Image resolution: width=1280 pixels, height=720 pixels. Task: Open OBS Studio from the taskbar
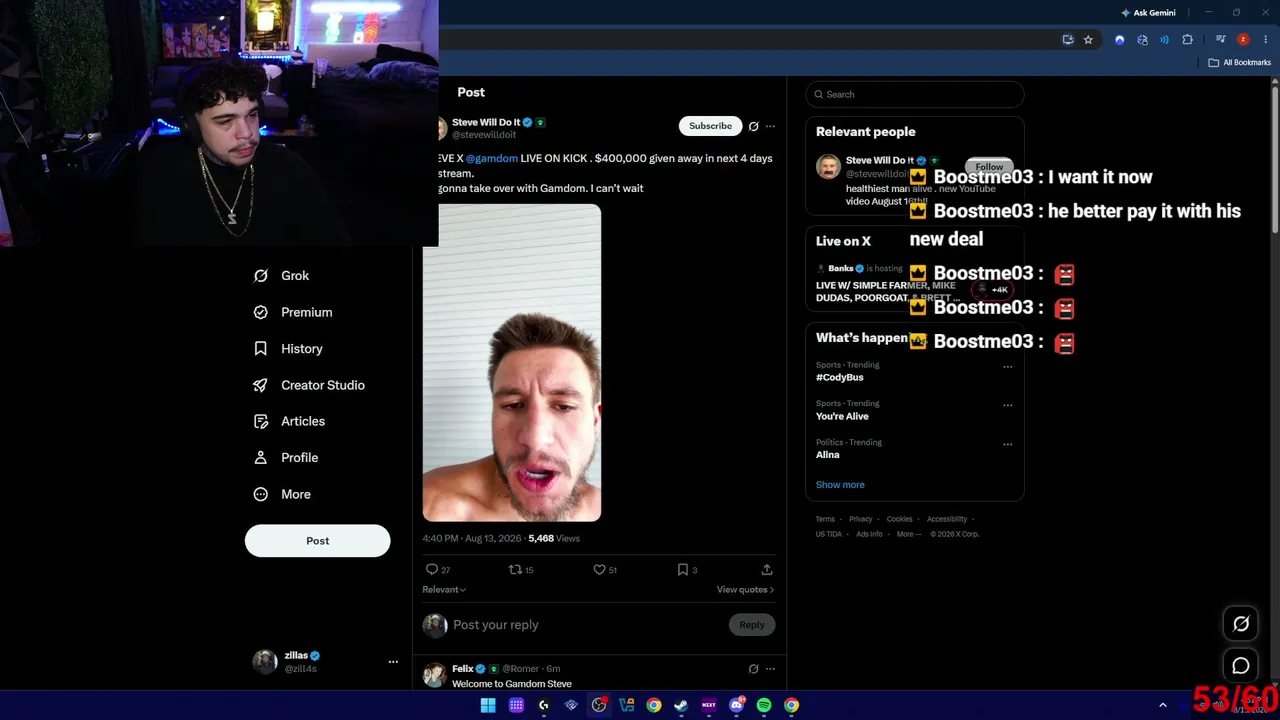[x=599, y=705]
